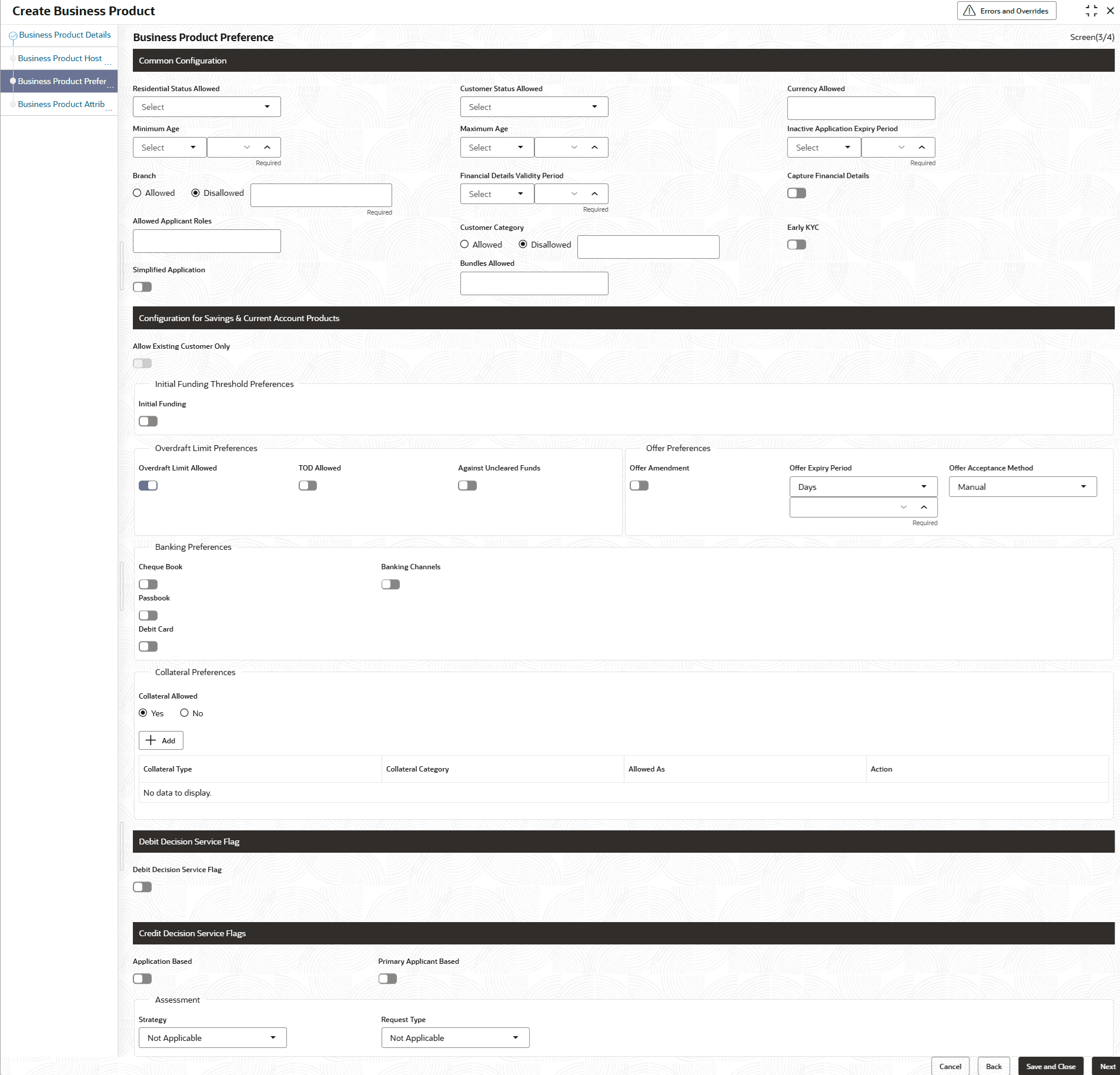Image resolution: width=1120 pixels, height=1075 pixels.
Task: Enable Debit Decision Service Flag switch
Action: click(x=142, y=887)
